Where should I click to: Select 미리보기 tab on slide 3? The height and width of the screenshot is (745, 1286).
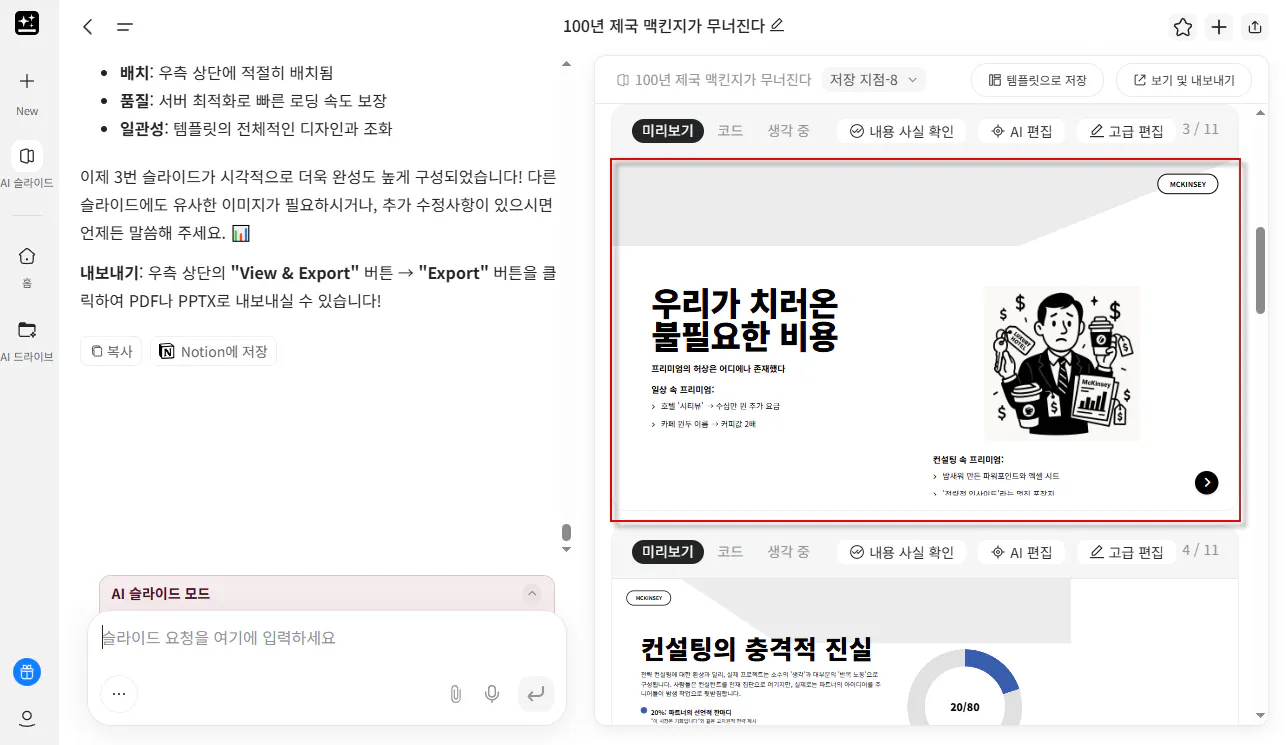click(668, 131)
